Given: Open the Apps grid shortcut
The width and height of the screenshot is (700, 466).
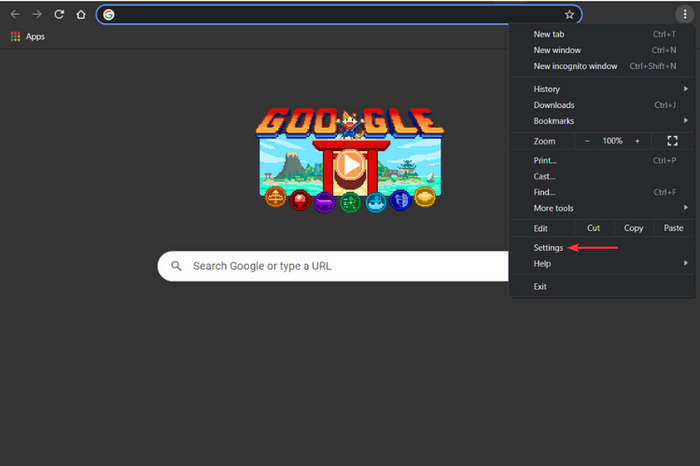Looking at the screenshot, I should click(28, 37).
